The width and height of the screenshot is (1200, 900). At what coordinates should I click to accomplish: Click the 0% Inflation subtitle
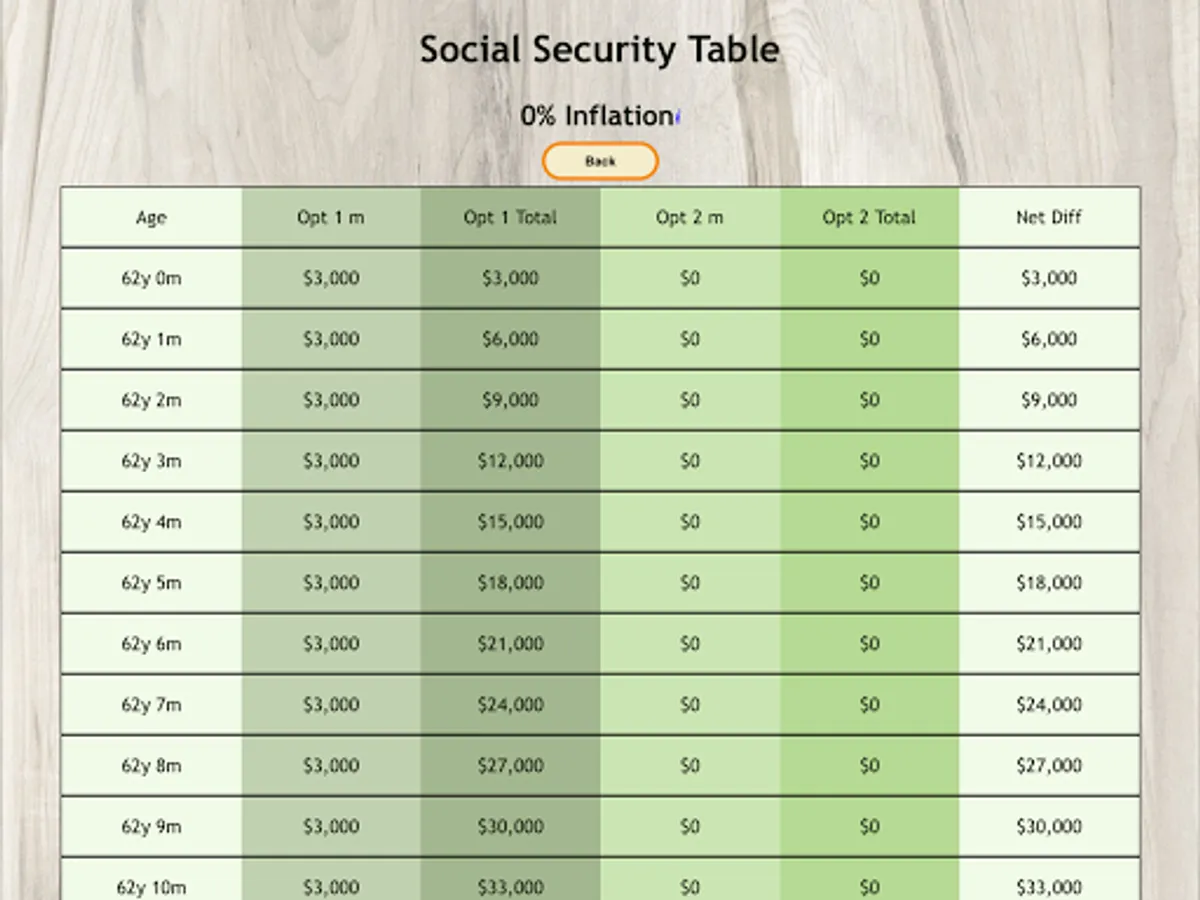(x=597, y=116)
